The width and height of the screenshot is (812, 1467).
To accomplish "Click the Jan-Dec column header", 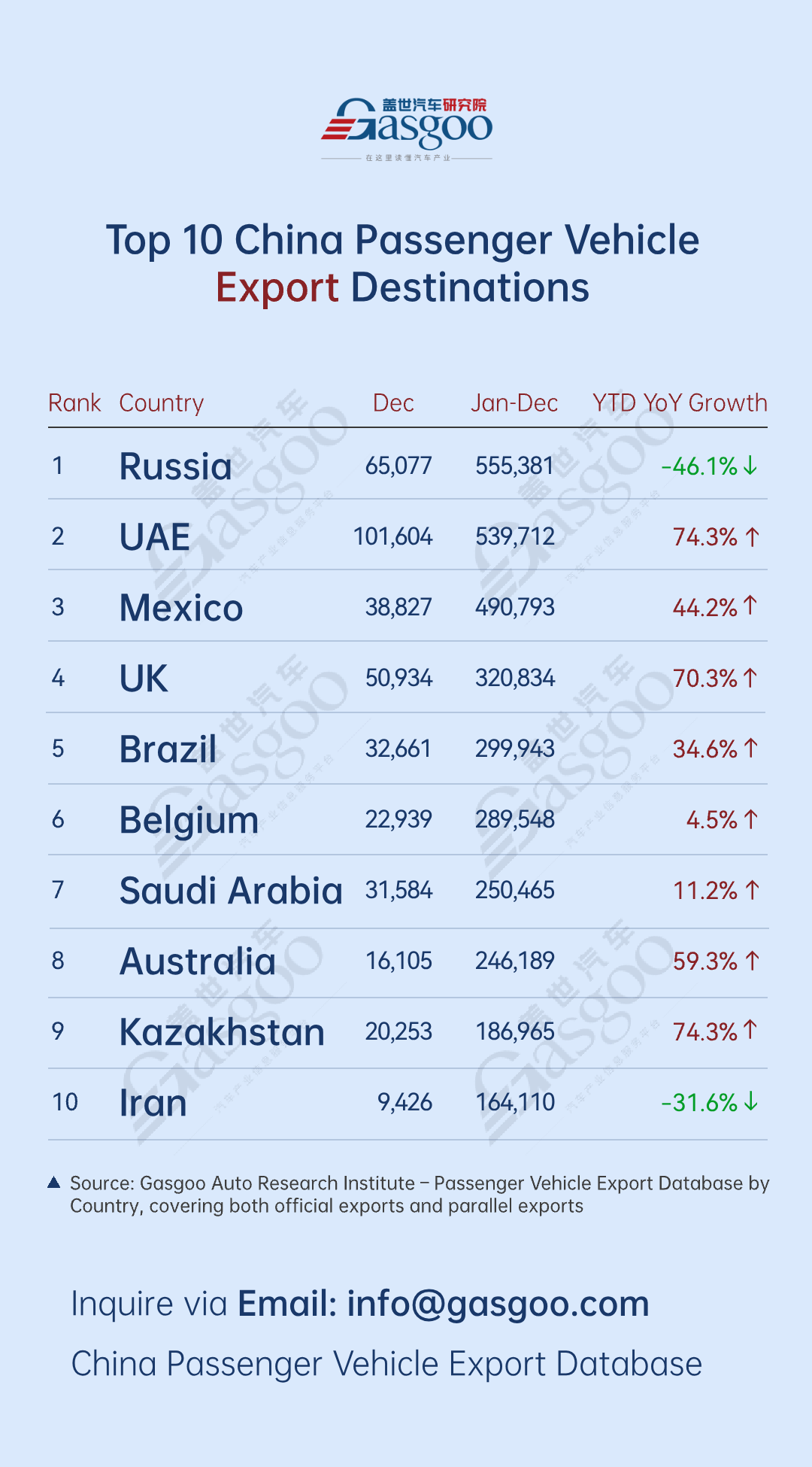I will pos(514,403).
